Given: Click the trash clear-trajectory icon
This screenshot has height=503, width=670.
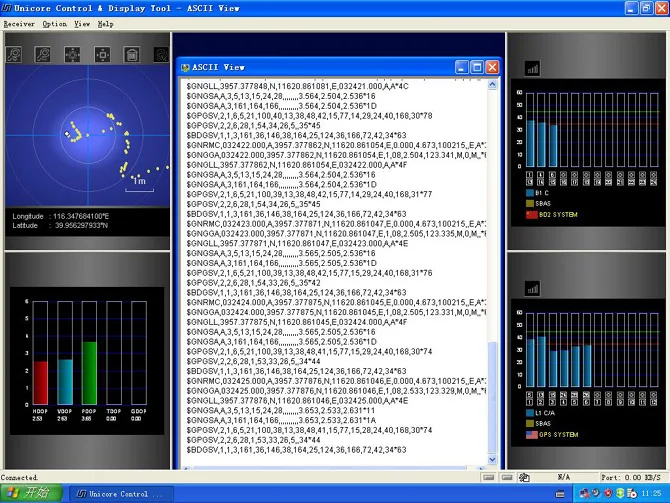Looking at the screenshot, I should pos(132,54).
